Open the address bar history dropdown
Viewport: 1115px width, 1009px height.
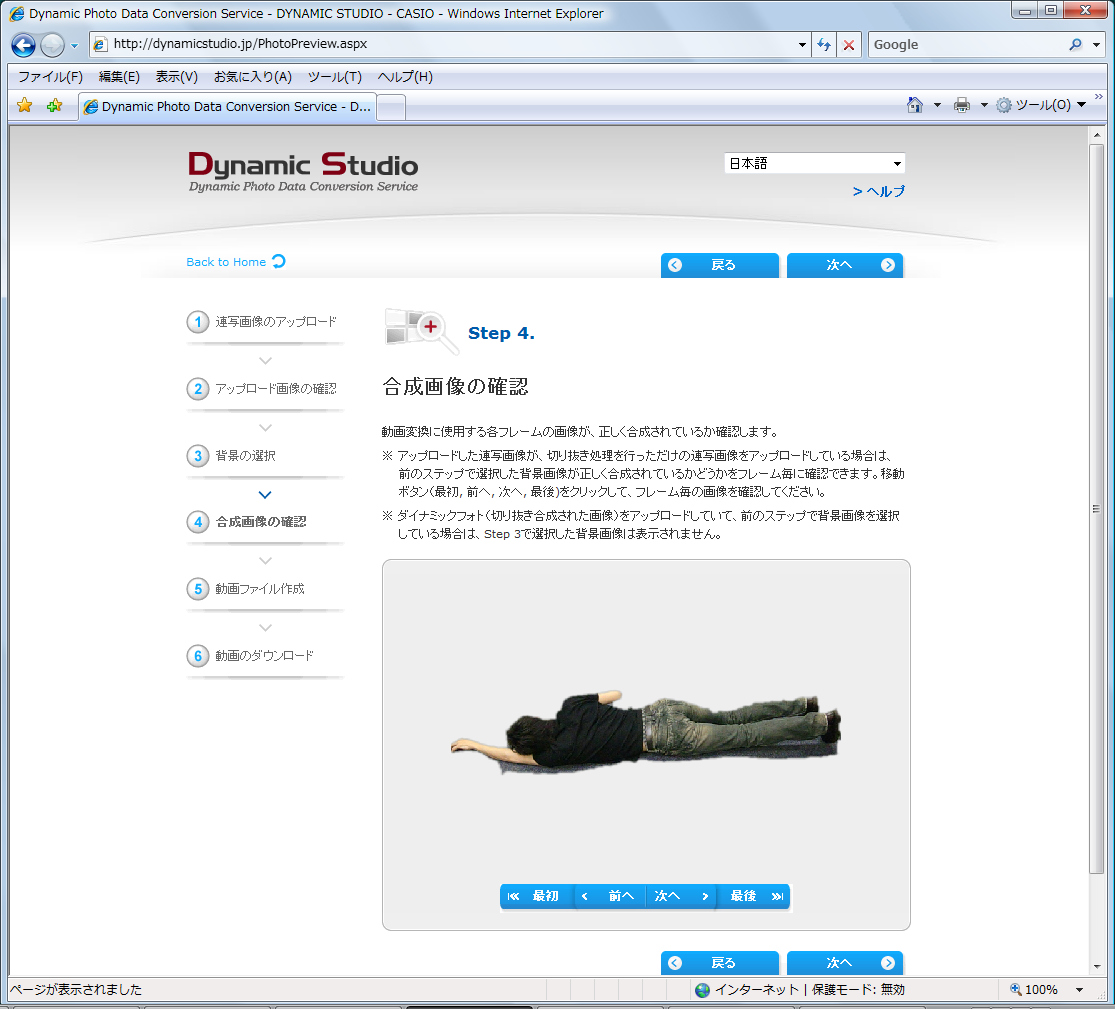[x=801, y=44]
